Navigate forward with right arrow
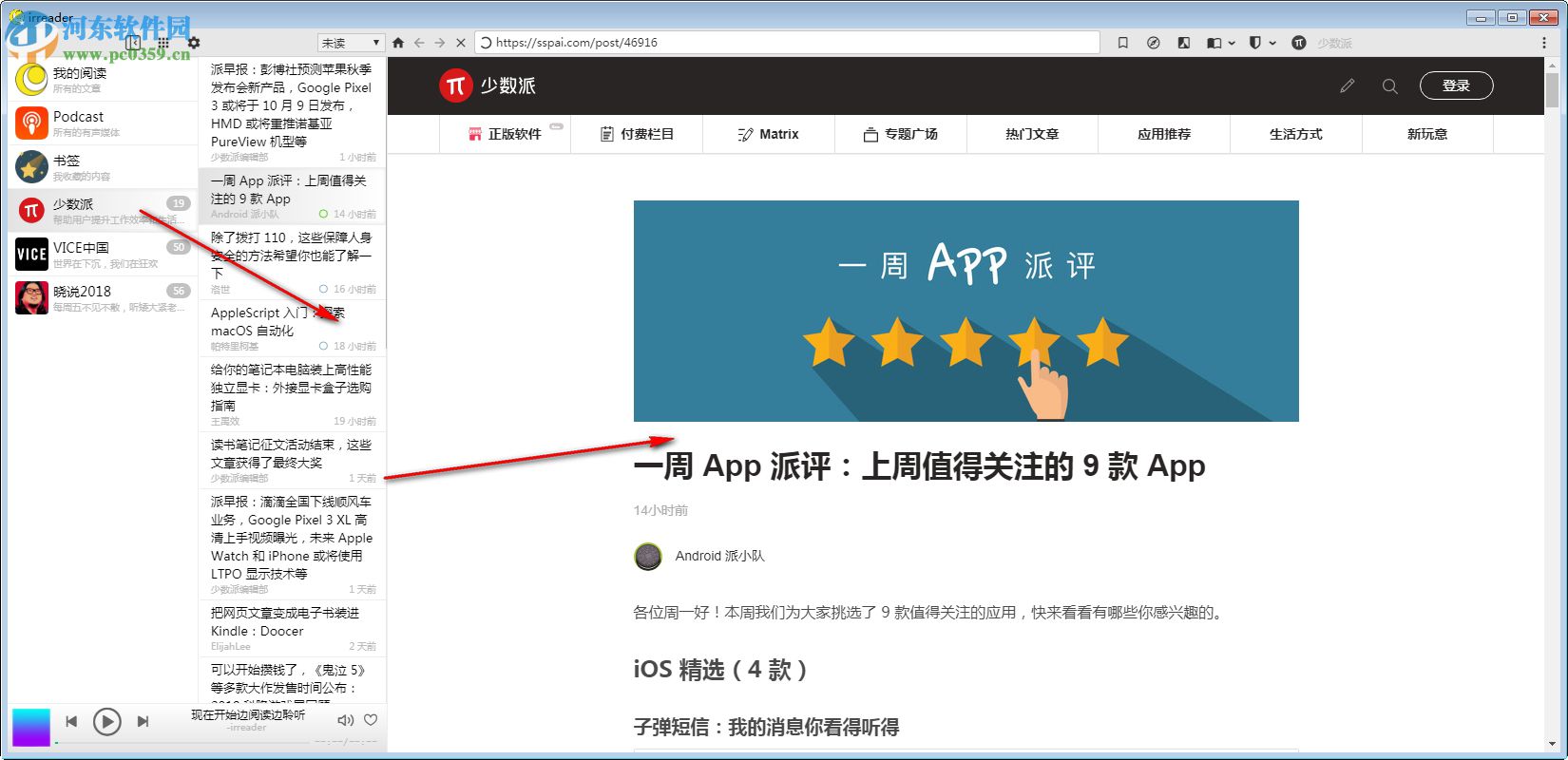Viewport: 1568px width, 760px height. 439,43
